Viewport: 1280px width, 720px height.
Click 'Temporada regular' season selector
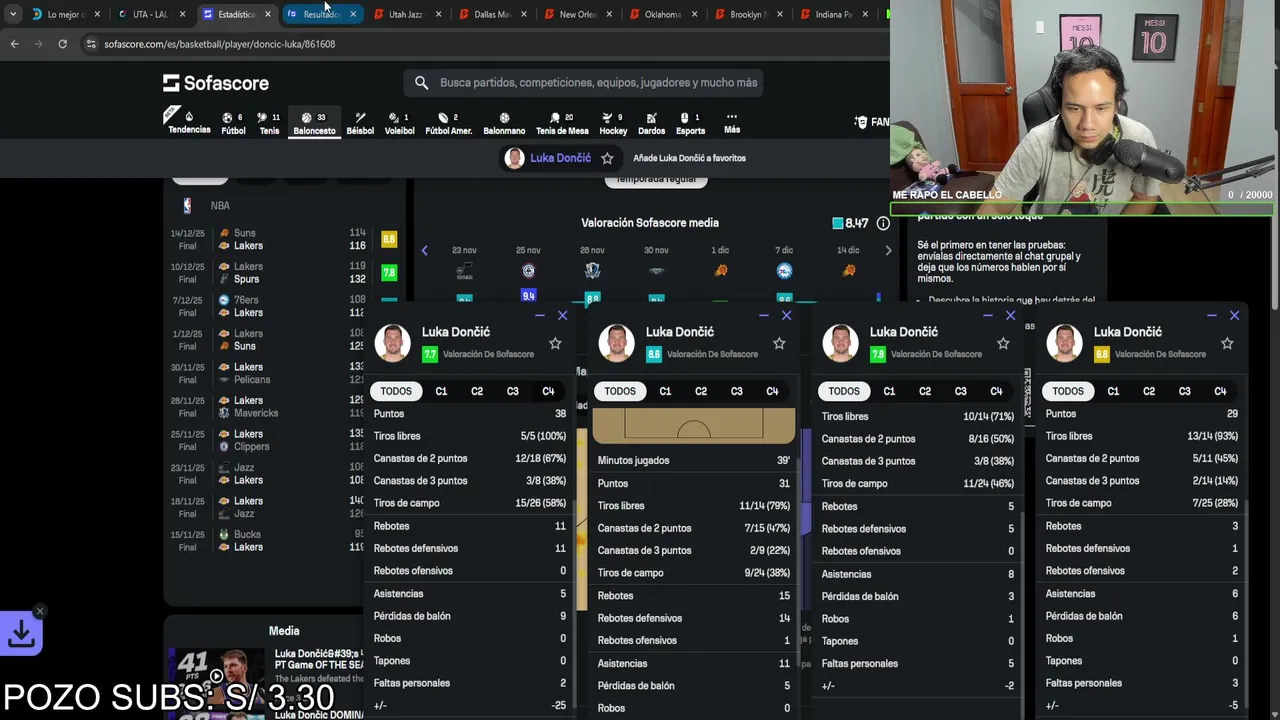click(656, 179)
